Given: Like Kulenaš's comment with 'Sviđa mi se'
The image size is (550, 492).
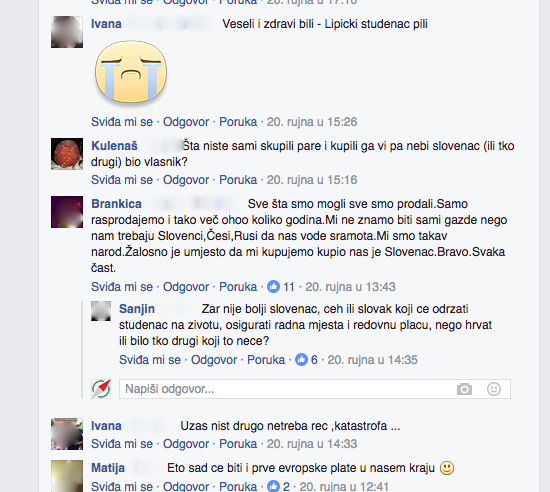Looking at the screenshot, I should (122, 180).
